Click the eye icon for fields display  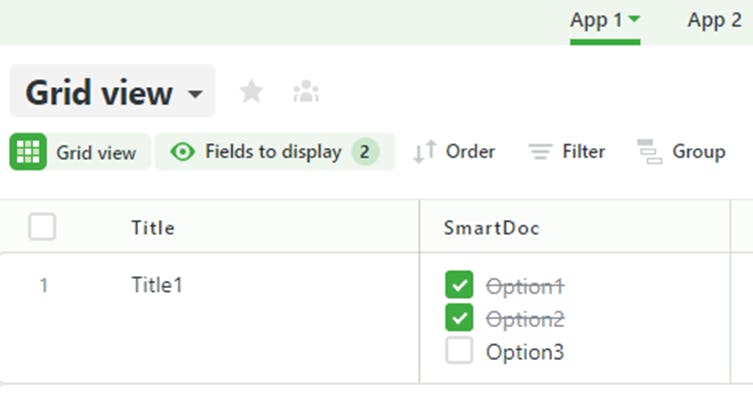(182, 152)
